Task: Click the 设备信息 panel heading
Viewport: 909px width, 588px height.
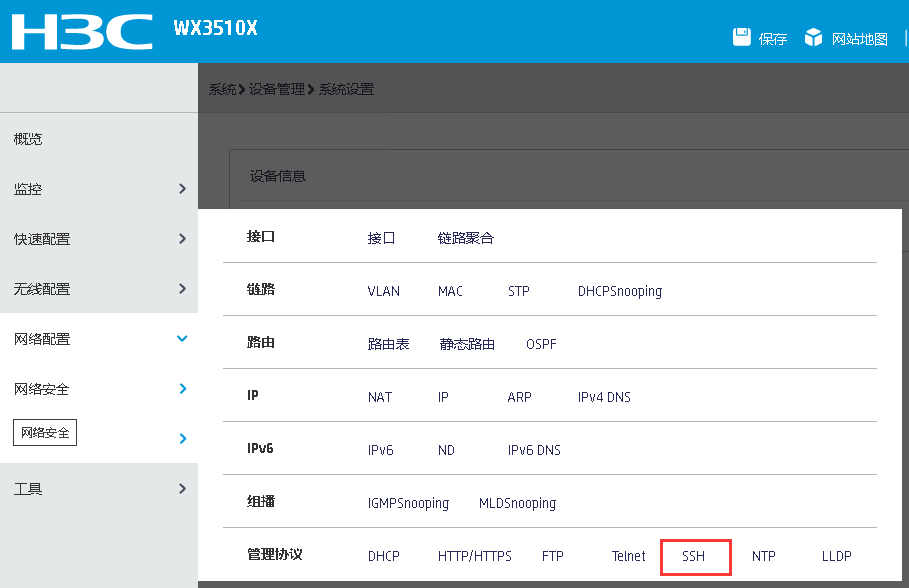Action: pyautogui.click(x=278, y=176)
